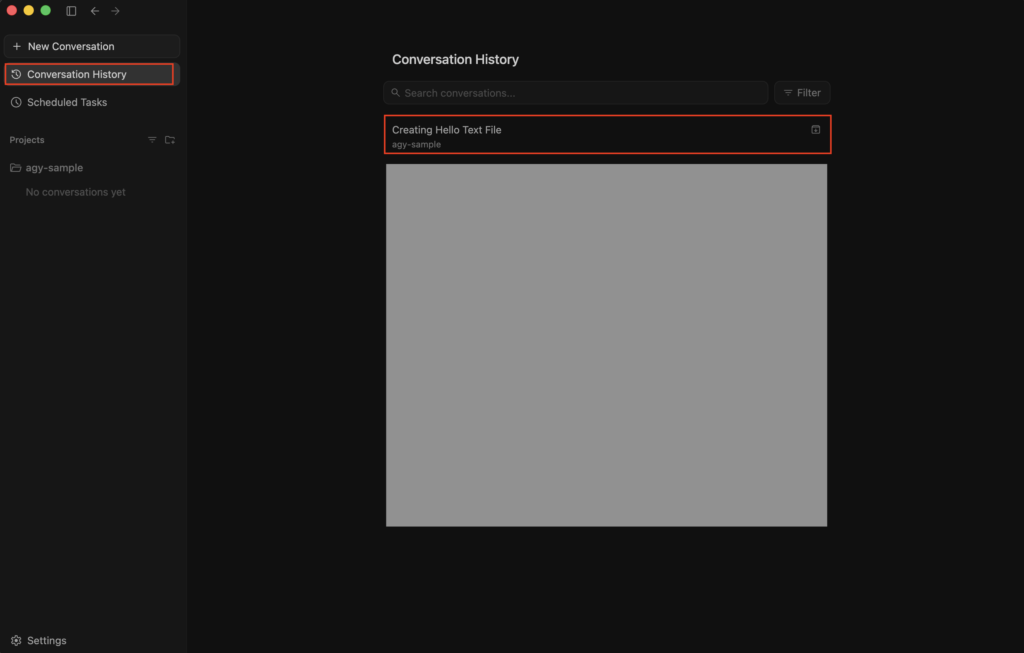Click the add project folder icon
The height and width of the screenshot is (653, 1024).
170,140
